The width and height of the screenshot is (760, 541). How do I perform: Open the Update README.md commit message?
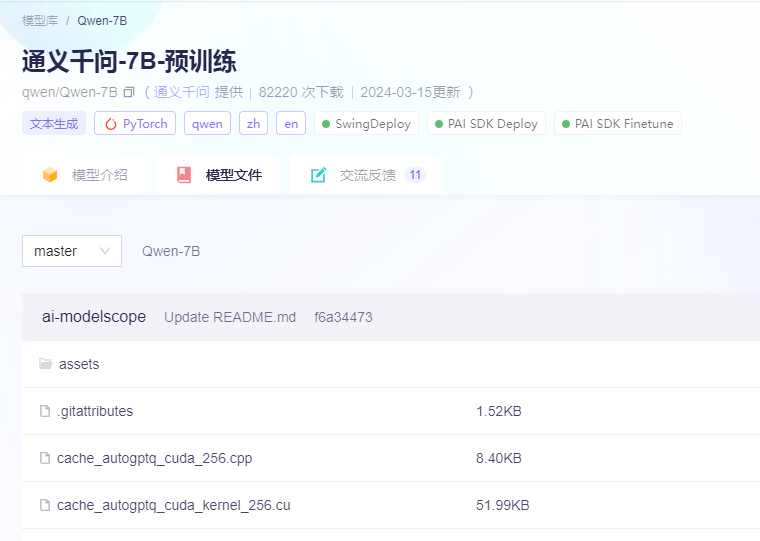coord(230,317)
